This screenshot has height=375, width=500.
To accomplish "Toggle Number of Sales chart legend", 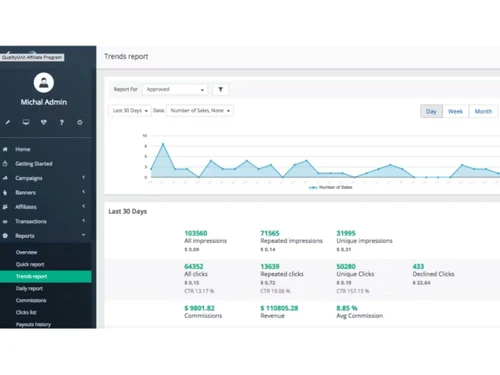I will pyautogui.click(x=330, y=187).
